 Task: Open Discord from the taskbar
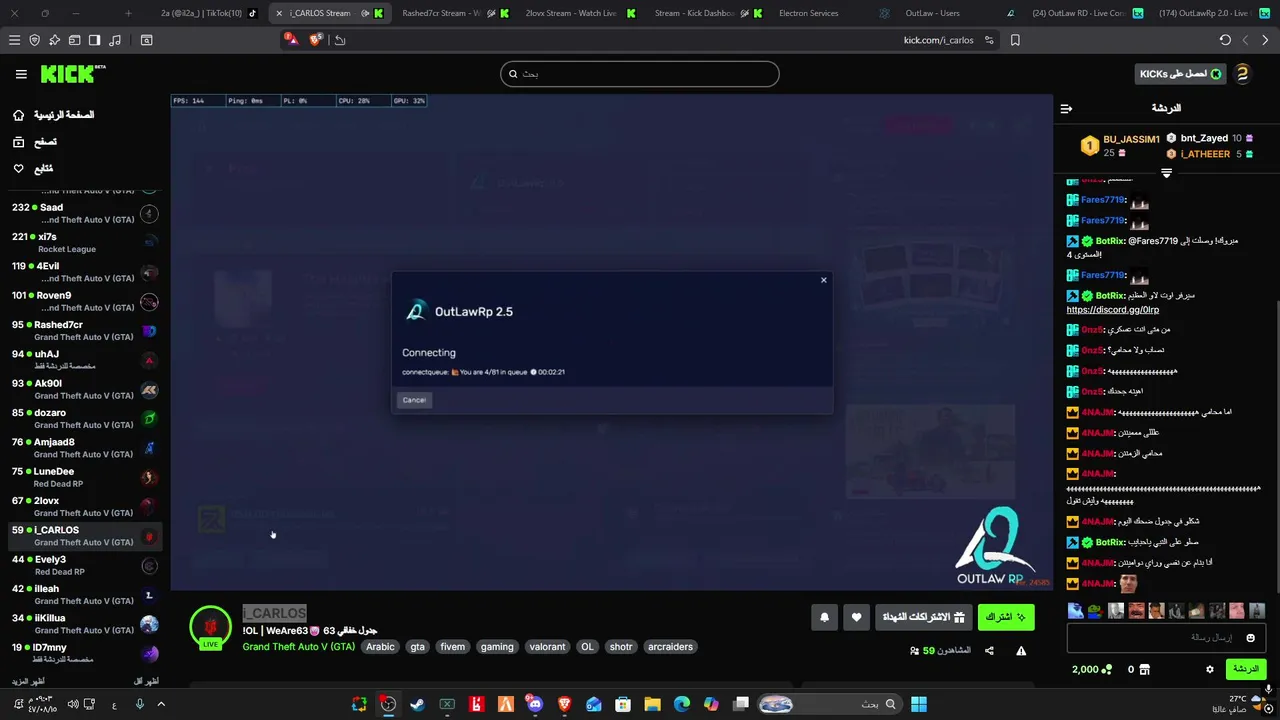tap(535, 705)
